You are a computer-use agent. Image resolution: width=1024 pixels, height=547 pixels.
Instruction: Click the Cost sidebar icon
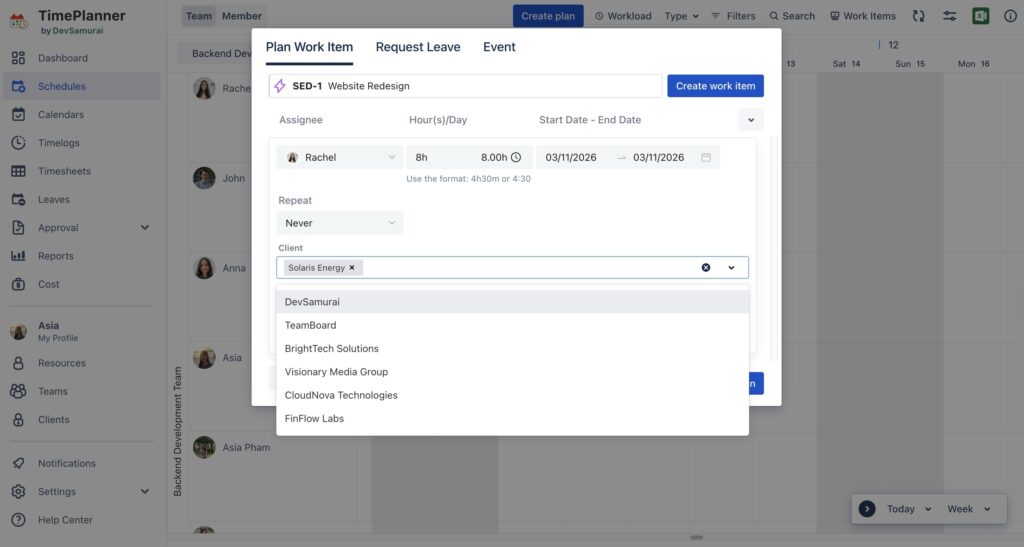[18, 284]
